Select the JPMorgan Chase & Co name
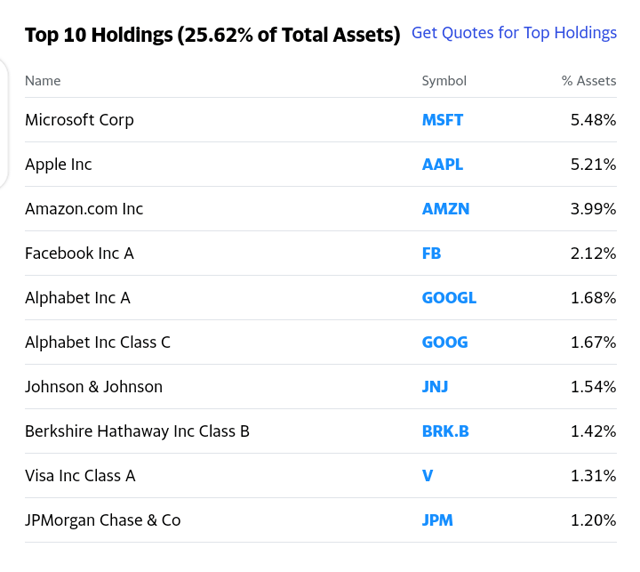This screenshot has width=640, height=572. pos(103,520)
